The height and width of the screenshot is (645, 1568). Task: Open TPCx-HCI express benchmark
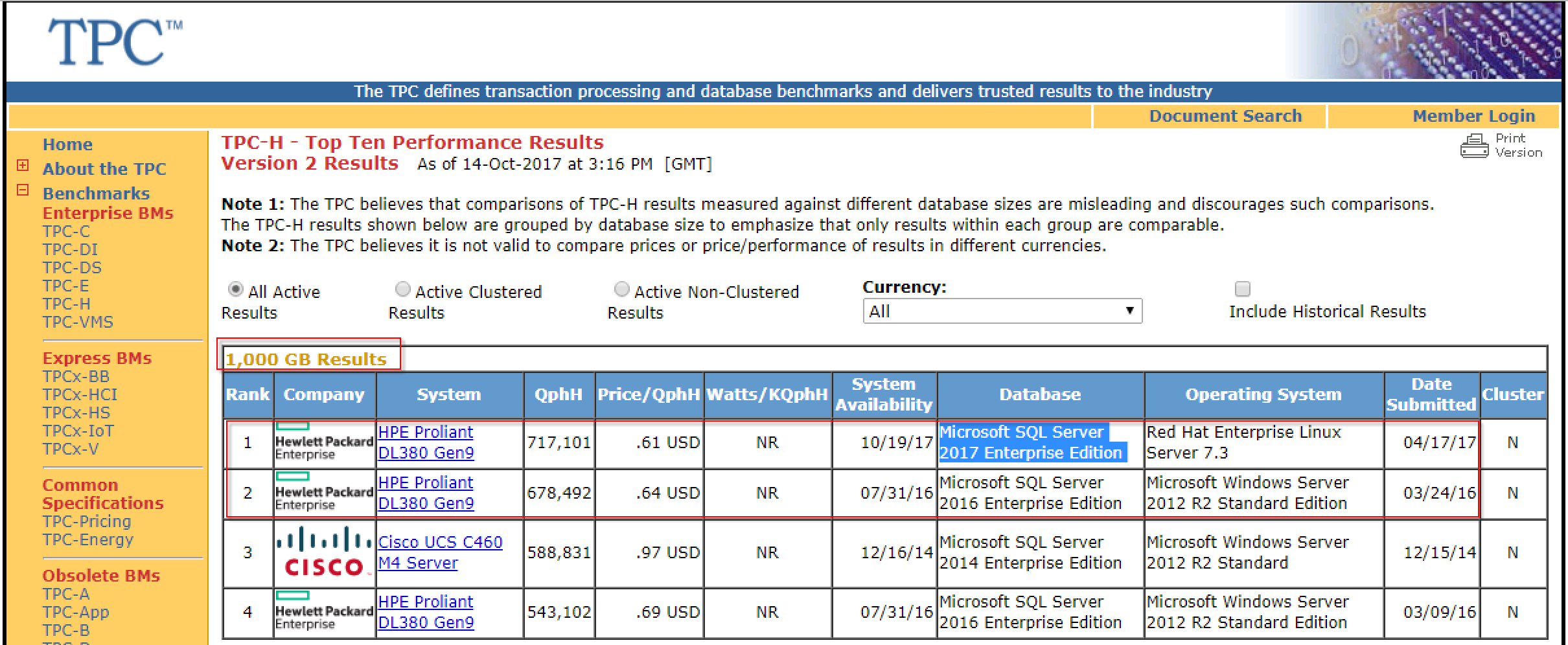click(80, 395)
